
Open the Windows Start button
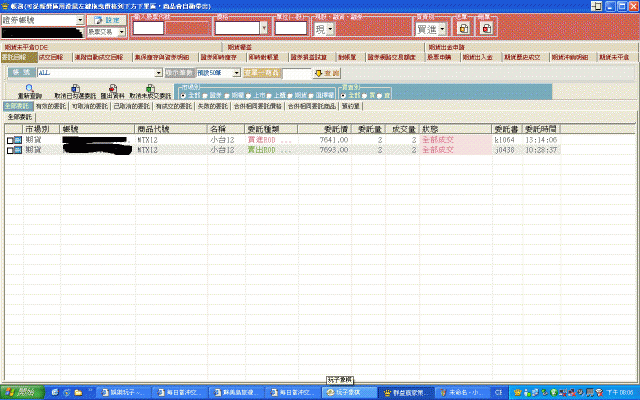click(x=22, y=392)
